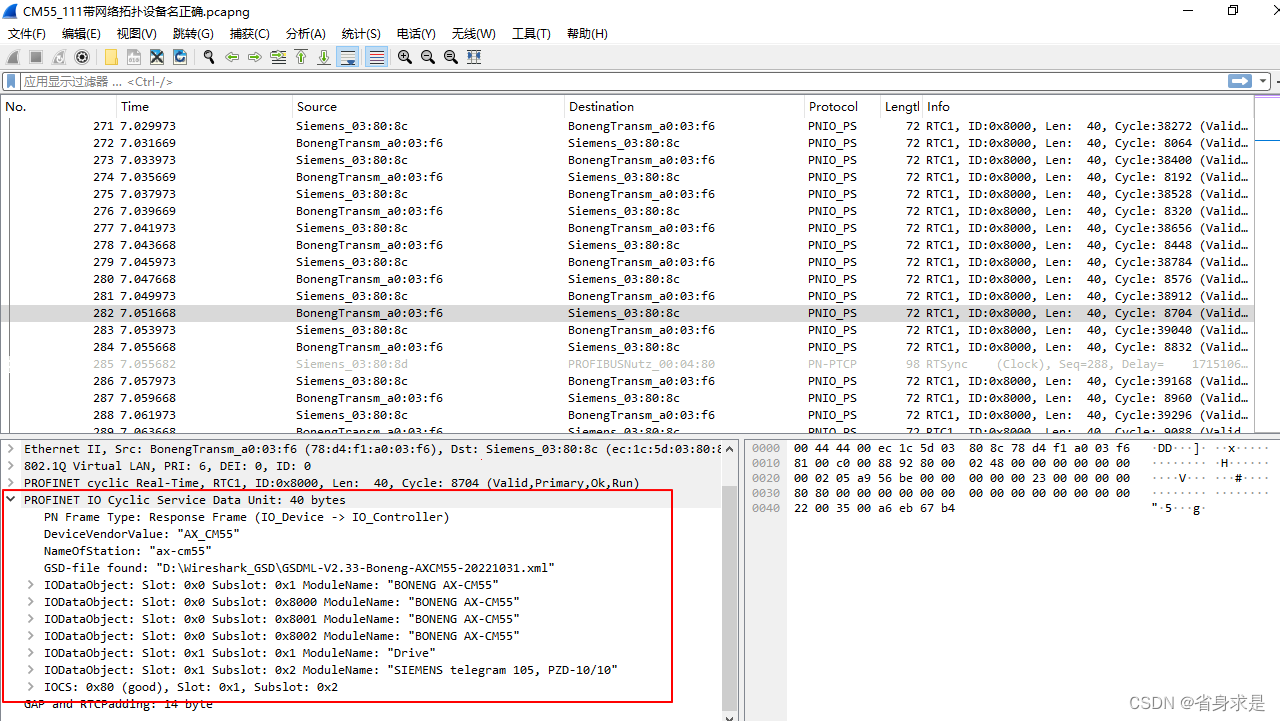Open a capture file via folder icon

coord(111,57)
